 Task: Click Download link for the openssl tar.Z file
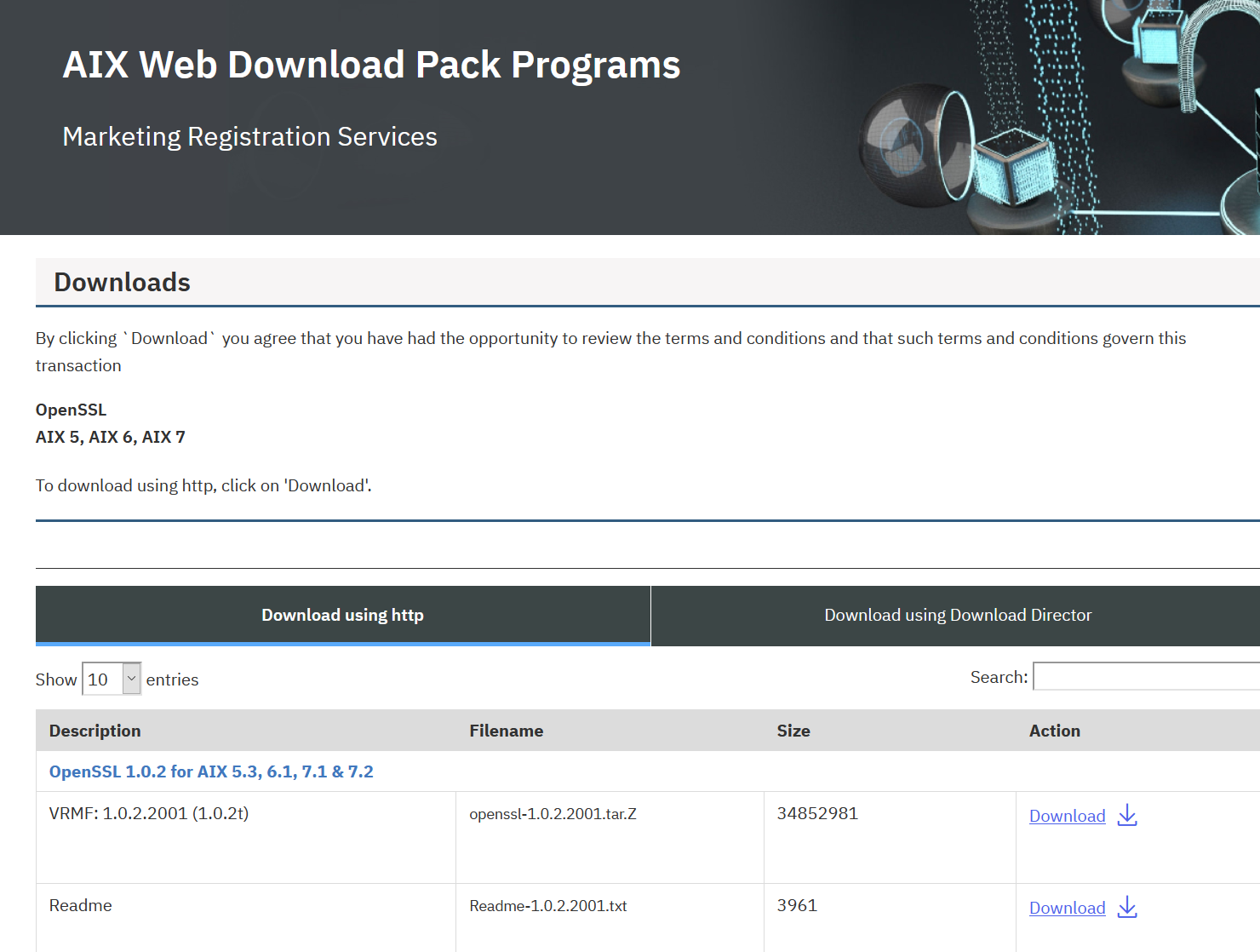pyautogui.click(x=1067, y=816)
